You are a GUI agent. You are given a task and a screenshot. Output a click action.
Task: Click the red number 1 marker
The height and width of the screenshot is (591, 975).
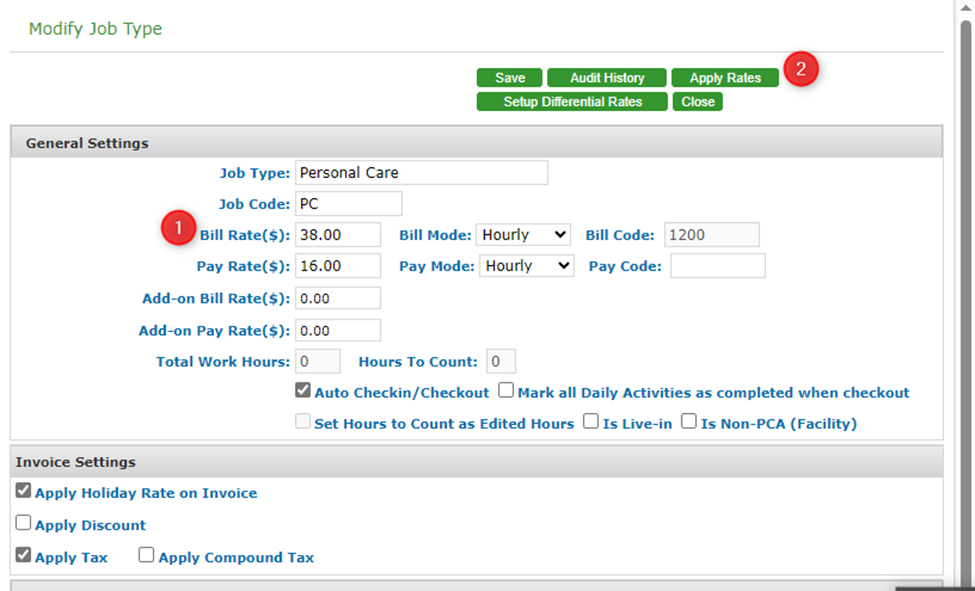click(x=178, y=228)
